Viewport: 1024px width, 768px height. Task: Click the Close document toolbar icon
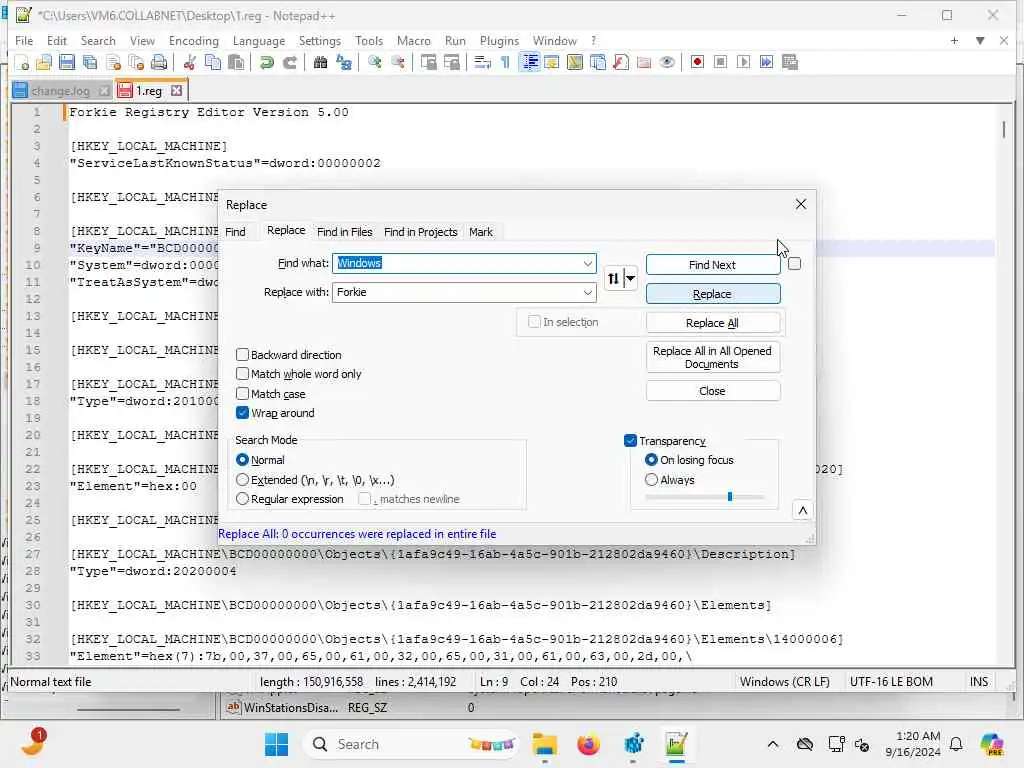114,63
